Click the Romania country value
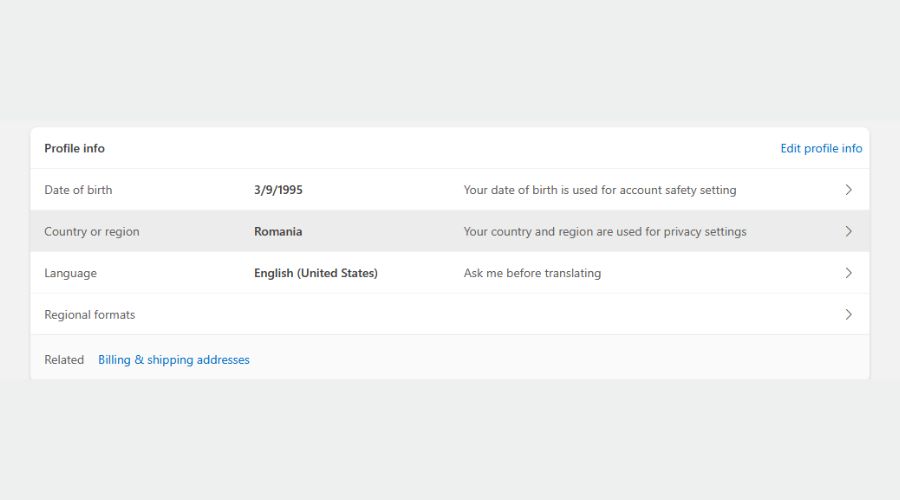Viewport: 900px width, 500px height. pyautogui.click(x=278, y=232)
